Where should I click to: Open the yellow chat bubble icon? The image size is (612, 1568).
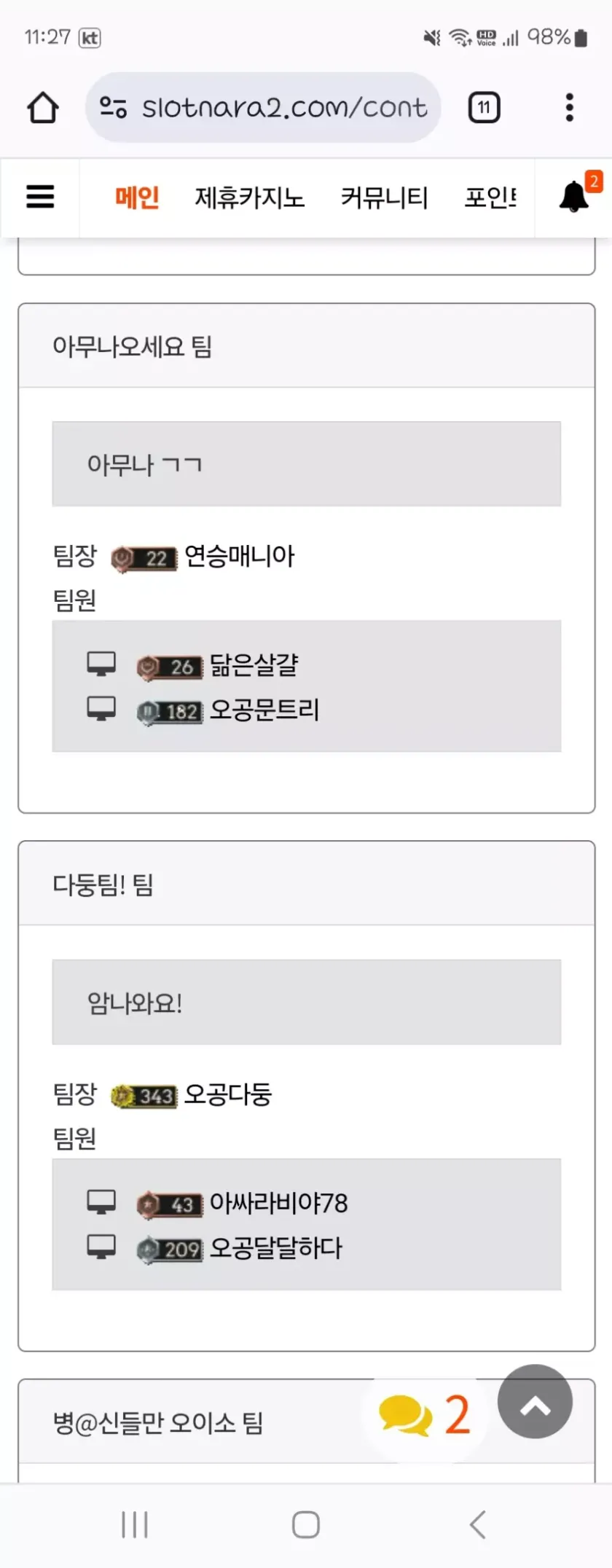pos(405,1415)
